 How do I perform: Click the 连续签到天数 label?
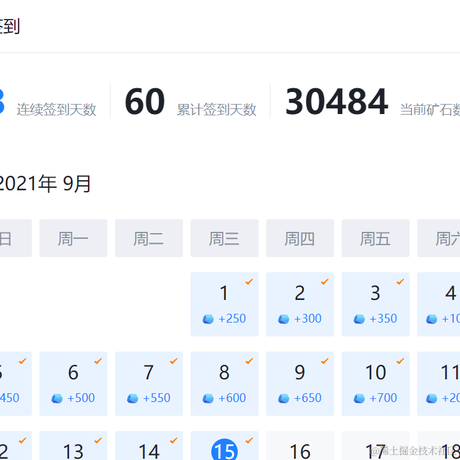click(x=56, y=110)
